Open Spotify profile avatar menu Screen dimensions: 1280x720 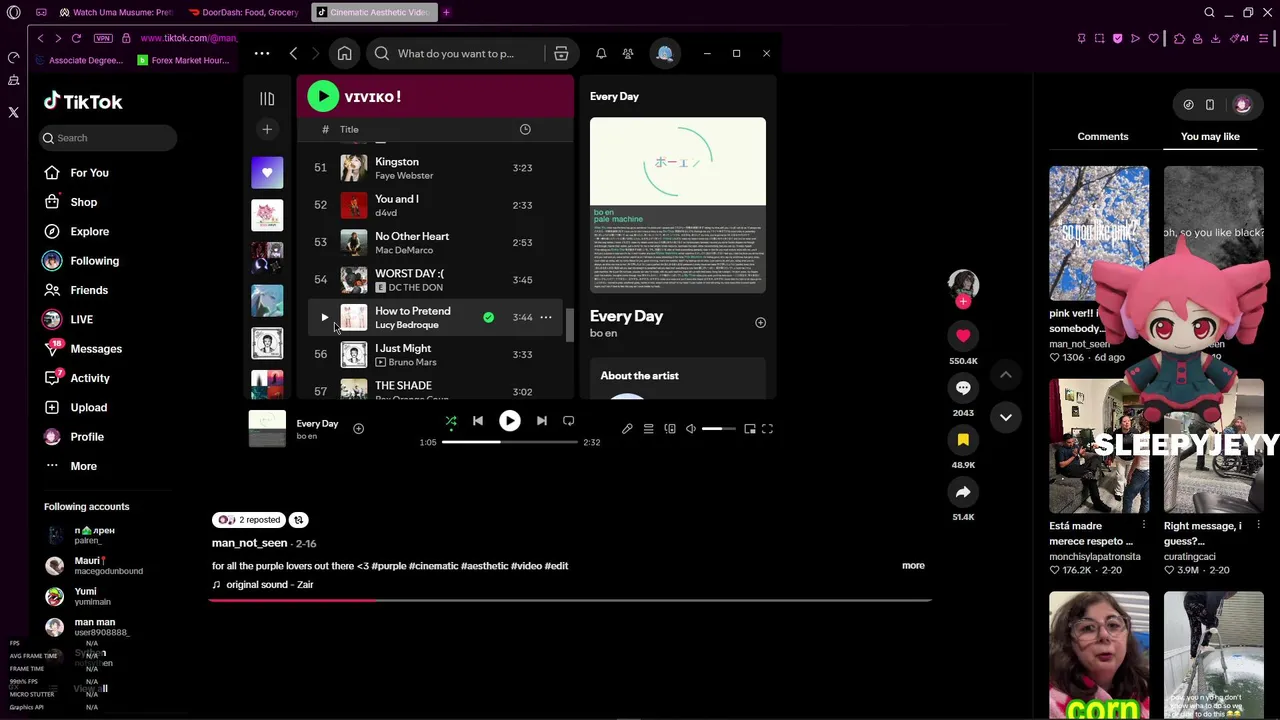coord(665,53)
